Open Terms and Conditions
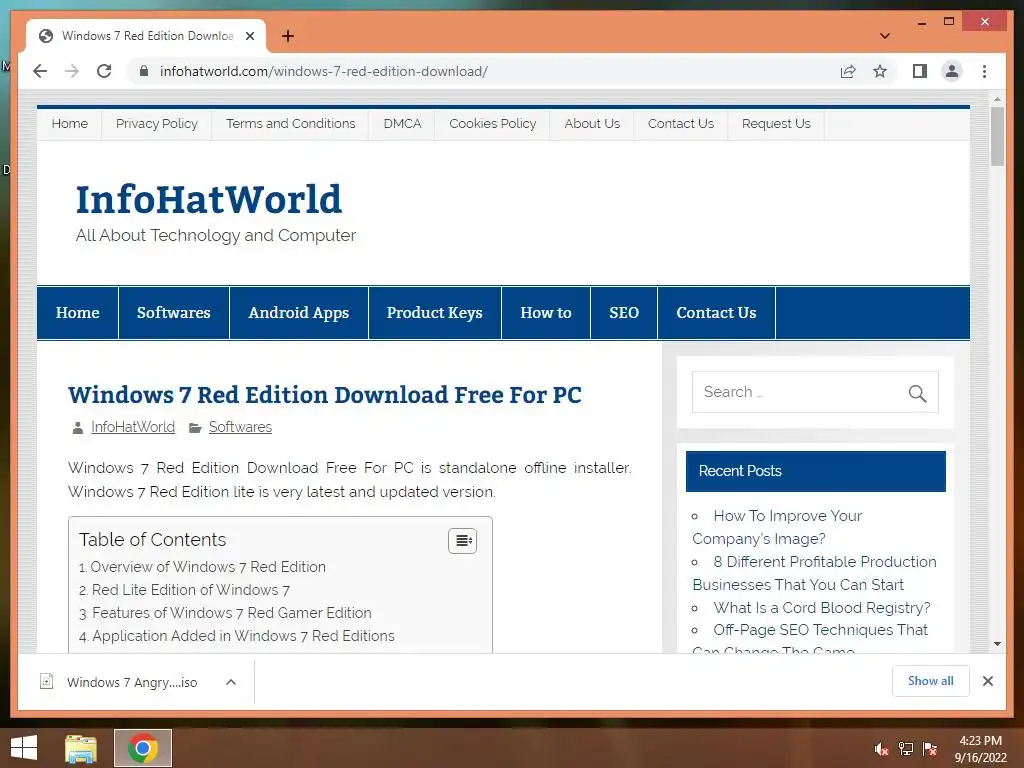The width and height of the screenshot is (1024, 768). (291, 123)
